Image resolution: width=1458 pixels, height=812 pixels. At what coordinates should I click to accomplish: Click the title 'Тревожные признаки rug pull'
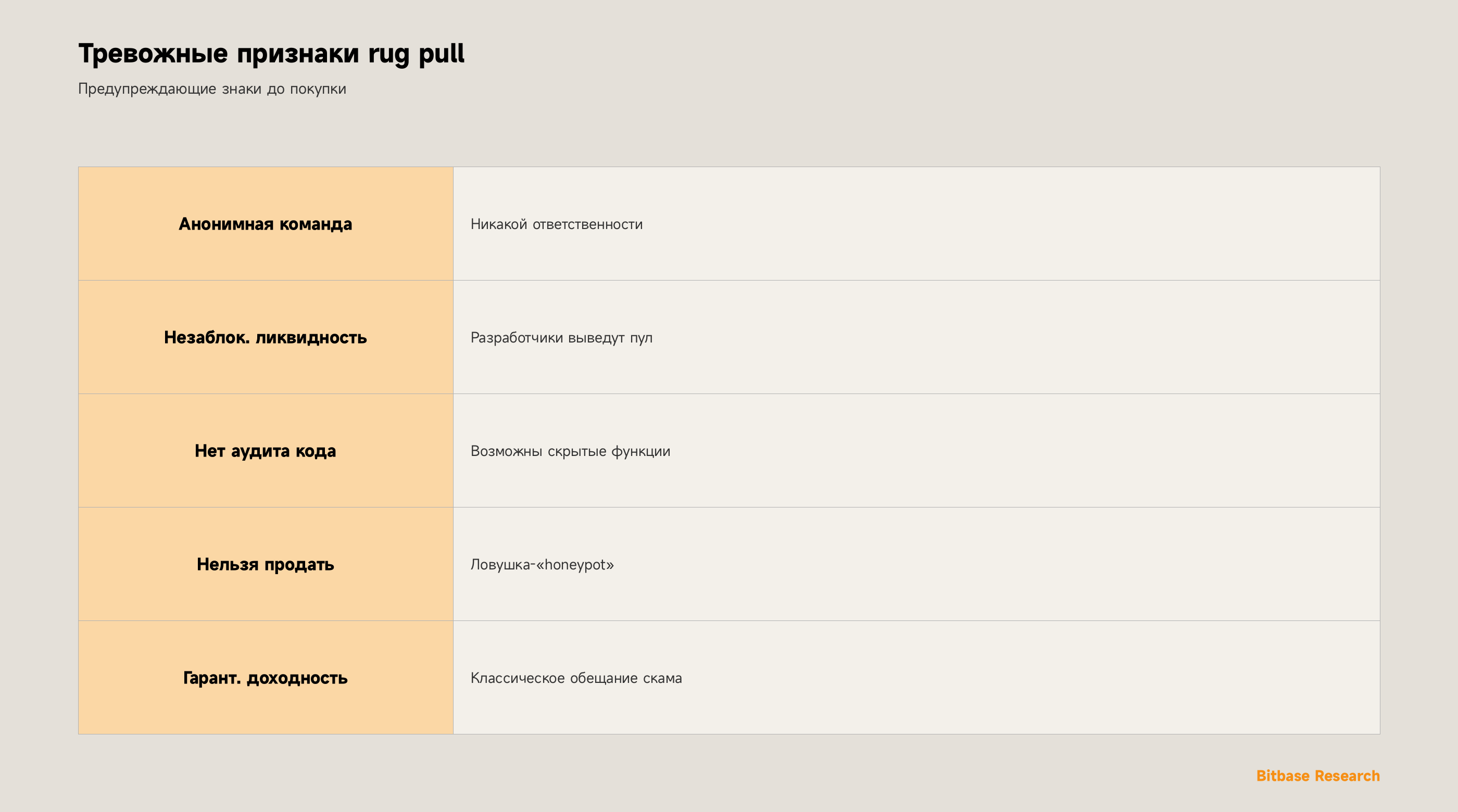(x=271, y=54)
